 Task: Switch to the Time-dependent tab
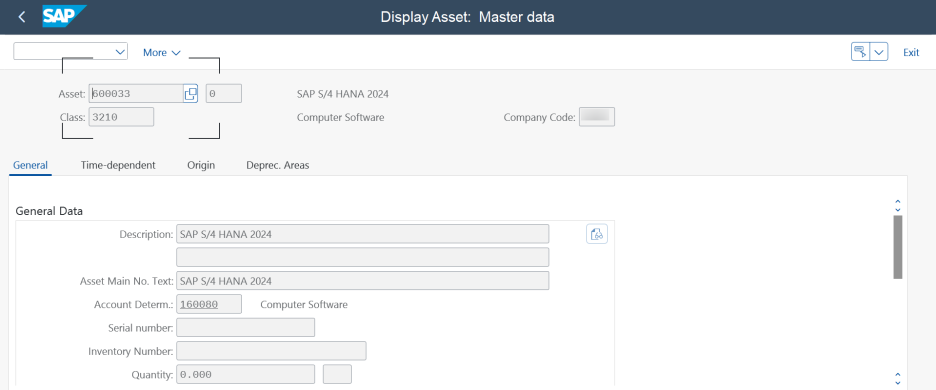coord(118,165)
